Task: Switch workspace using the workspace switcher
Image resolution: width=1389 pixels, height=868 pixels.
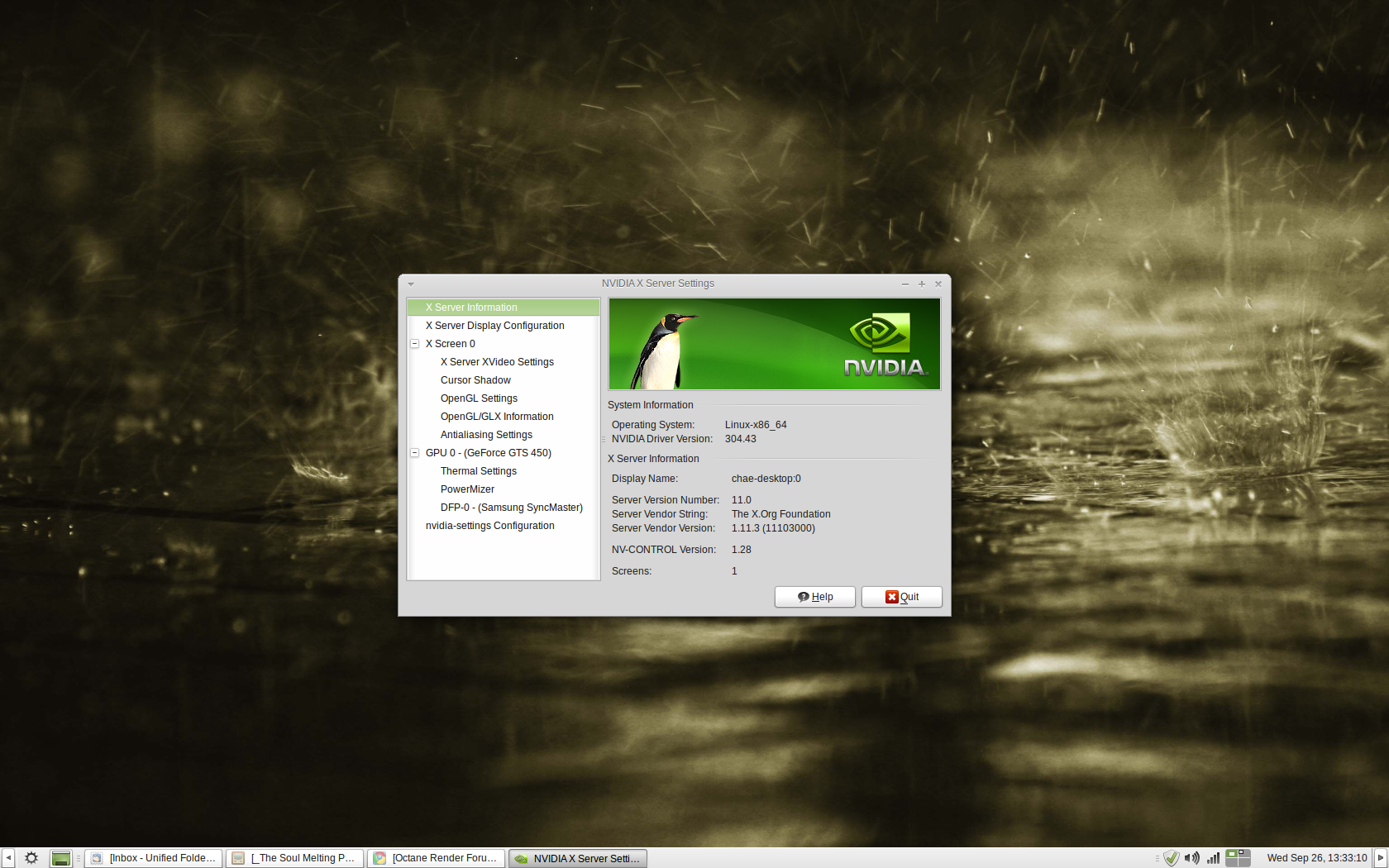Action: point(1238,858)
